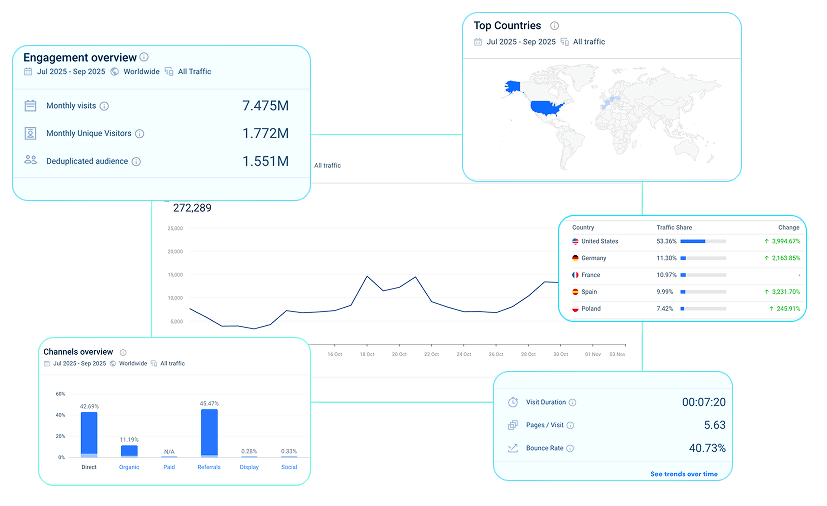Click the Display channel label

pyautogui.click(x=249, y=467)
